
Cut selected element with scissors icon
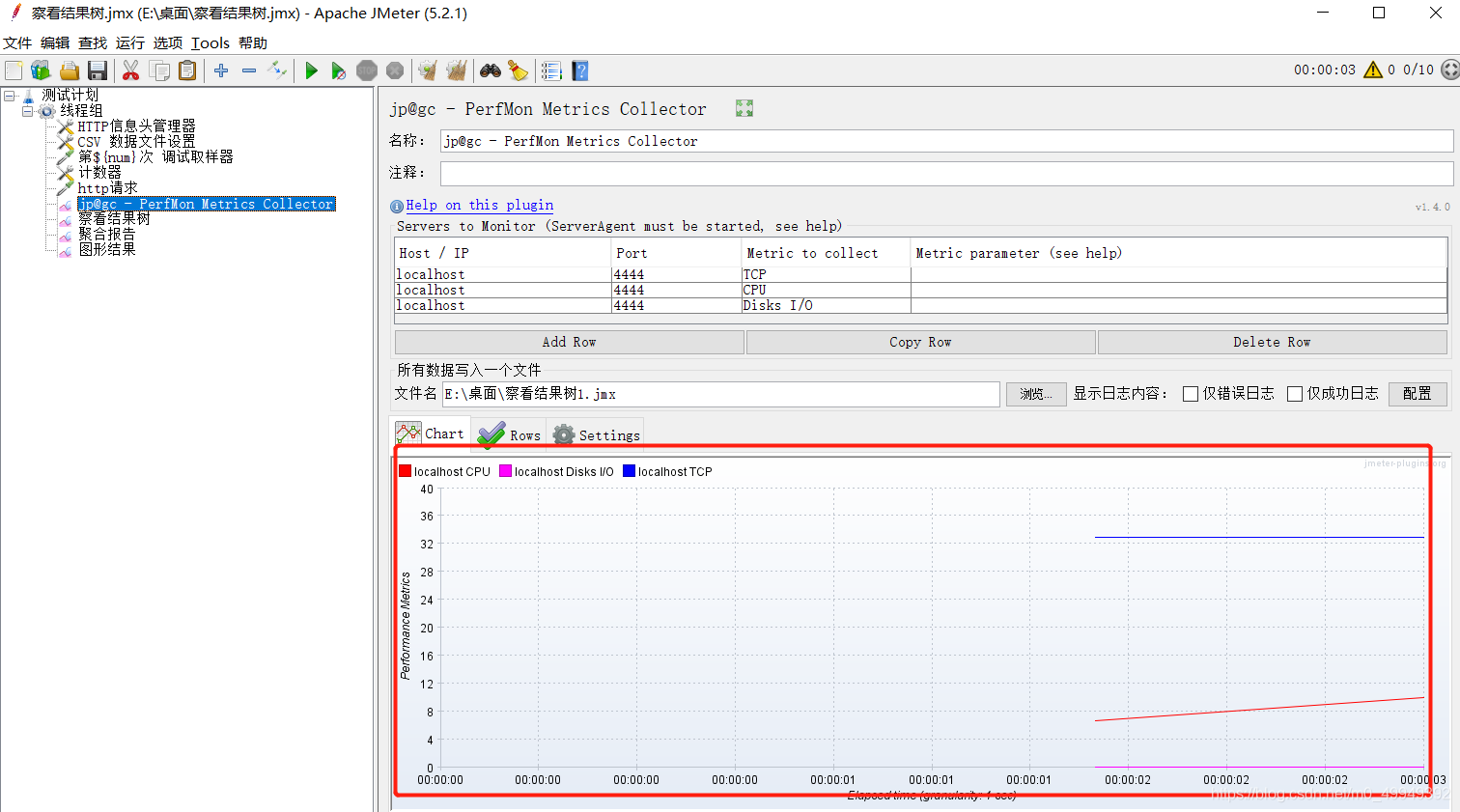131,70
